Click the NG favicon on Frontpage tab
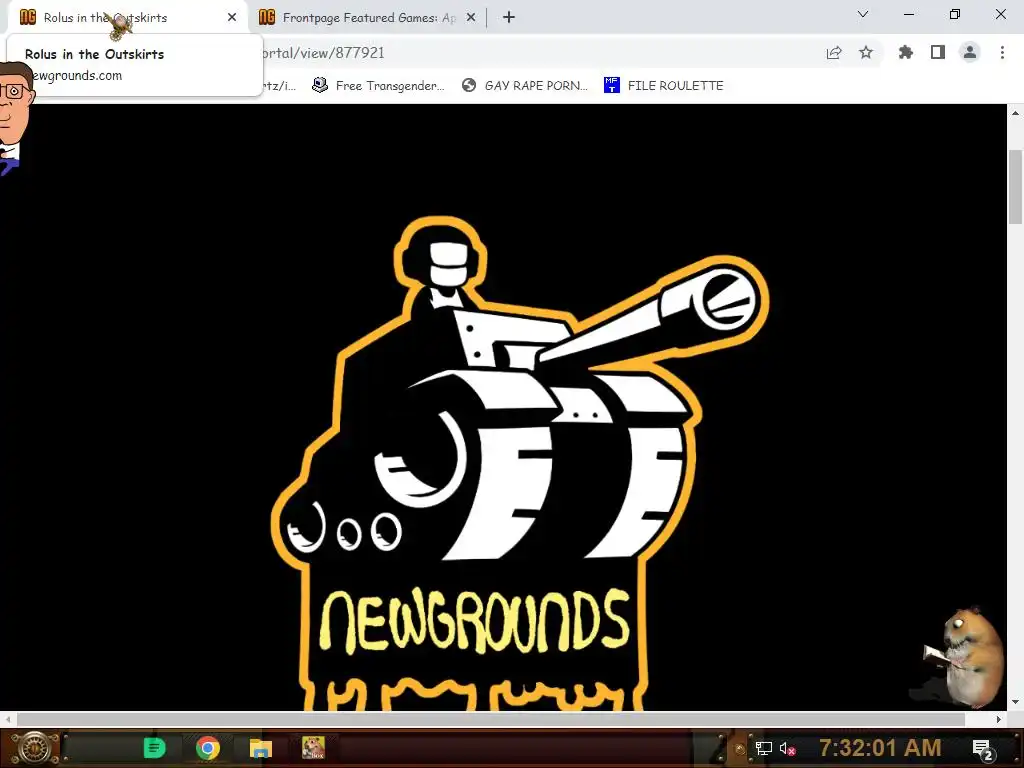Viewport: 1024px width, 768px height. 267,18
